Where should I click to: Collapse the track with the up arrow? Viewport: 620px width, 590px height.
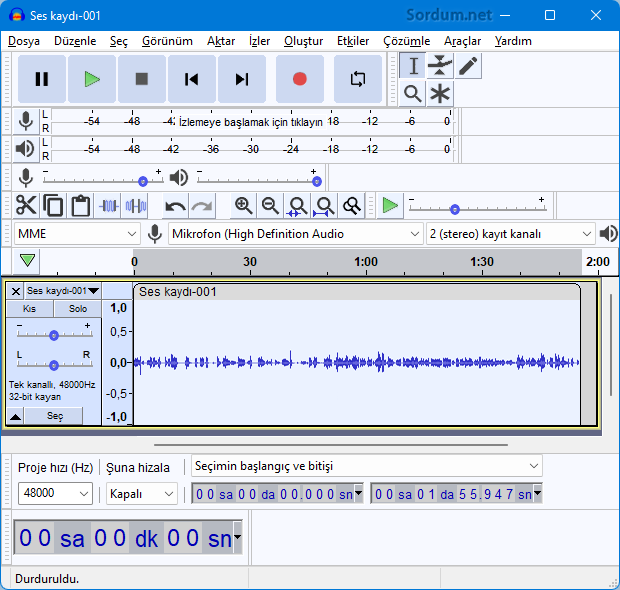(x=16, y=416)
